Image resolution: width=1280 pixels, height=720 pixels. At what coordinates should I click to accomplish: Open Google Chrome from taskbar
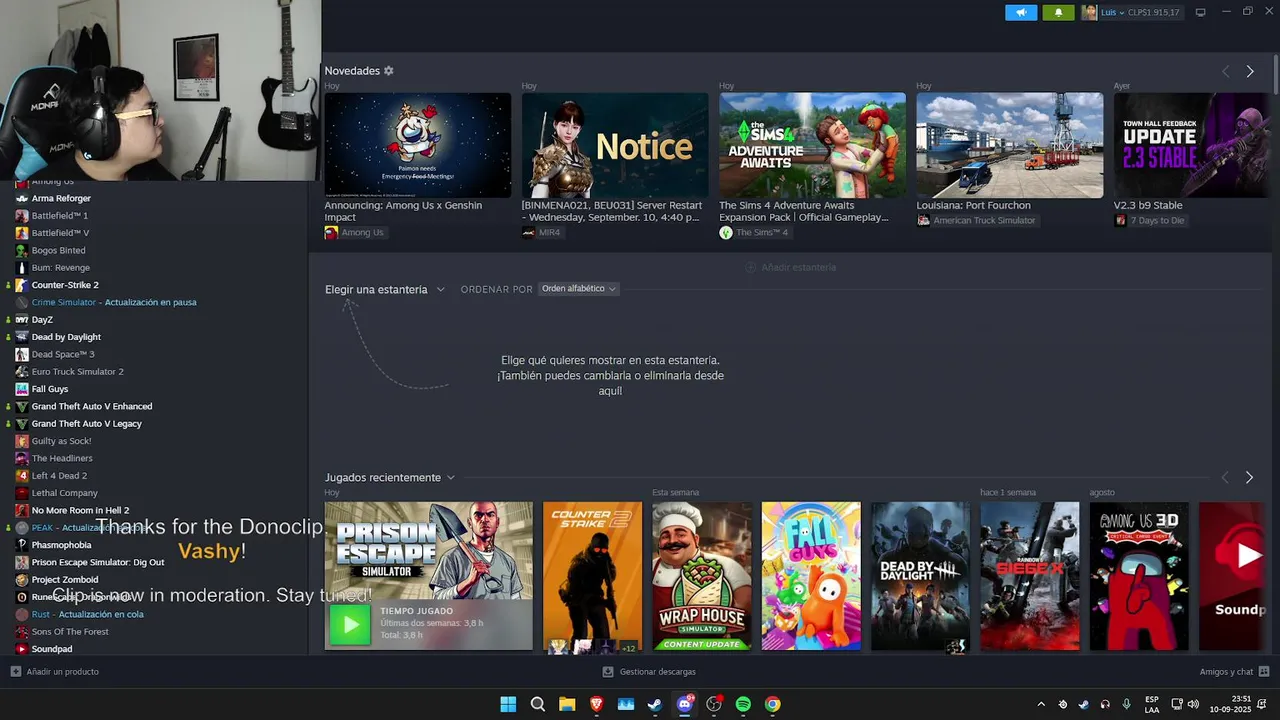coord(773,704)
